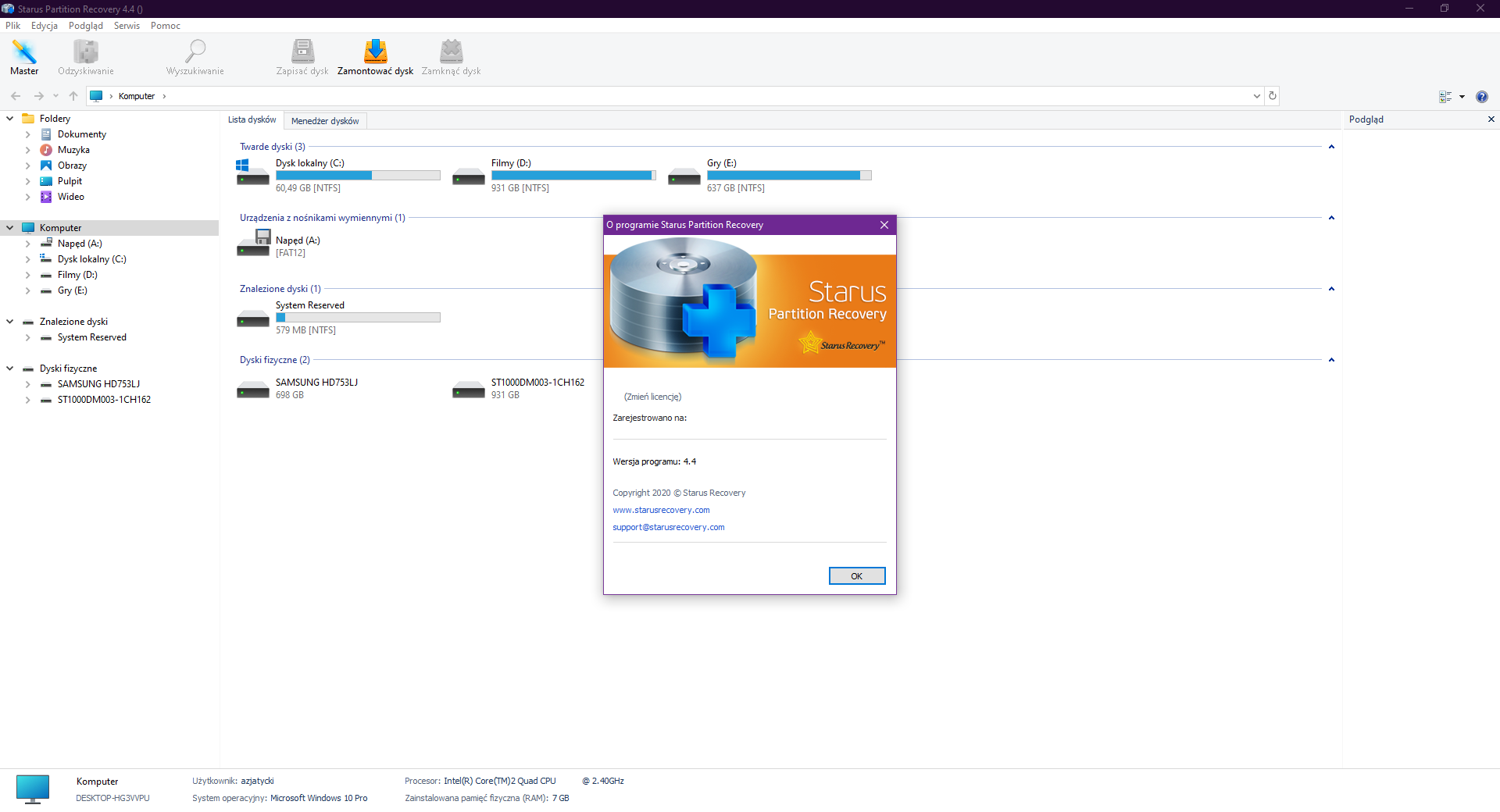Viewport: 1500px width, 812px height.
Task: Go up one level with the up arrow
Action: point(73,96)
